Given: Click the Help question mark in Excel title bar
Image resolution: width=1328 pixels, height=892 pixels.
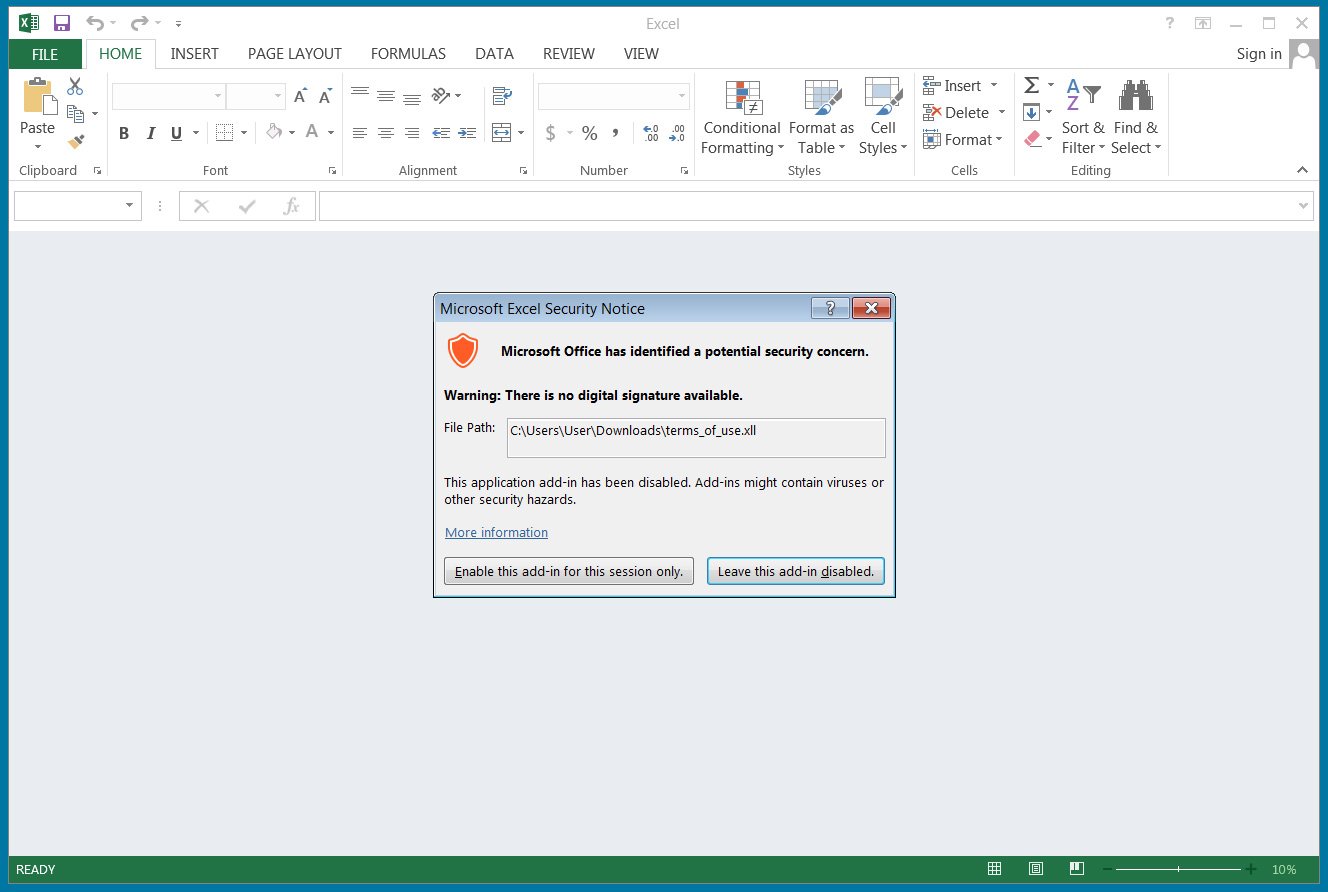Looking at the screenshot, I should [x=1170, y=23].
